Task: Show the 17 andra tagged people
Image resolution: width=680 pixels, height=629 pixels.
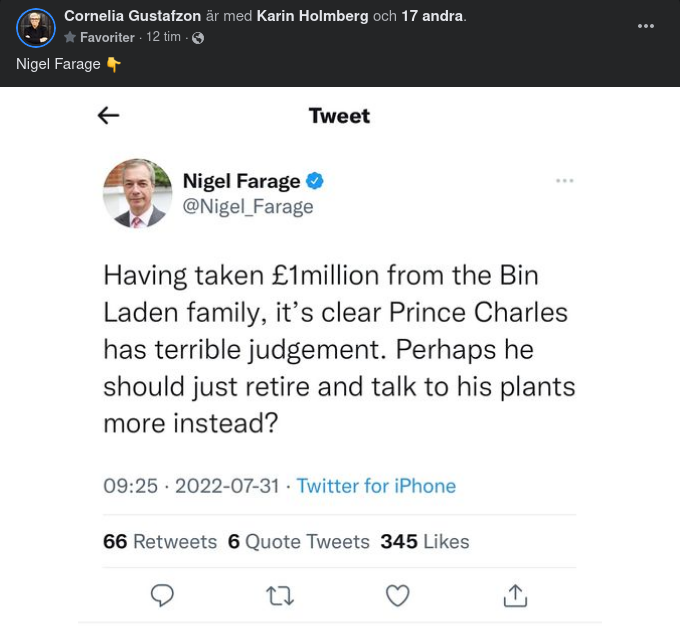Action: coord(432,16)
